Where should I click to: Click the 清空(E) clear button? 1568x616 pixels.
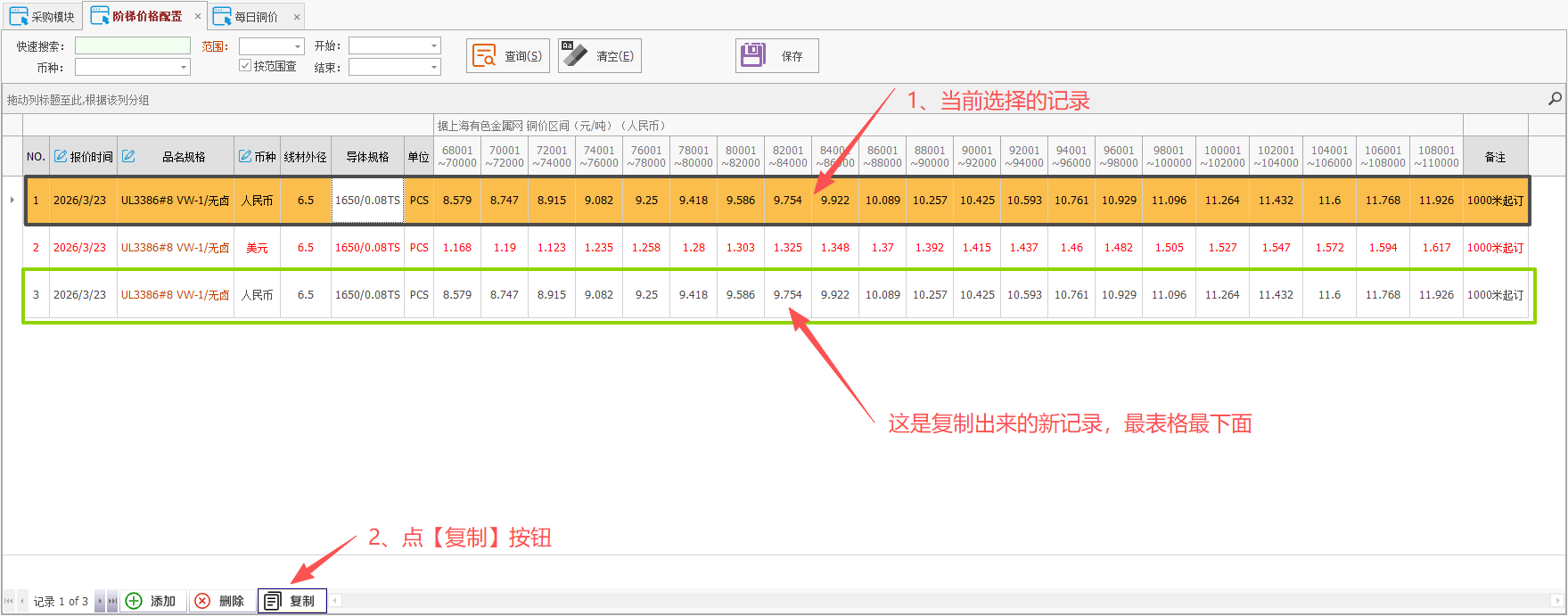pyautogui.click(x=599, y=55)
